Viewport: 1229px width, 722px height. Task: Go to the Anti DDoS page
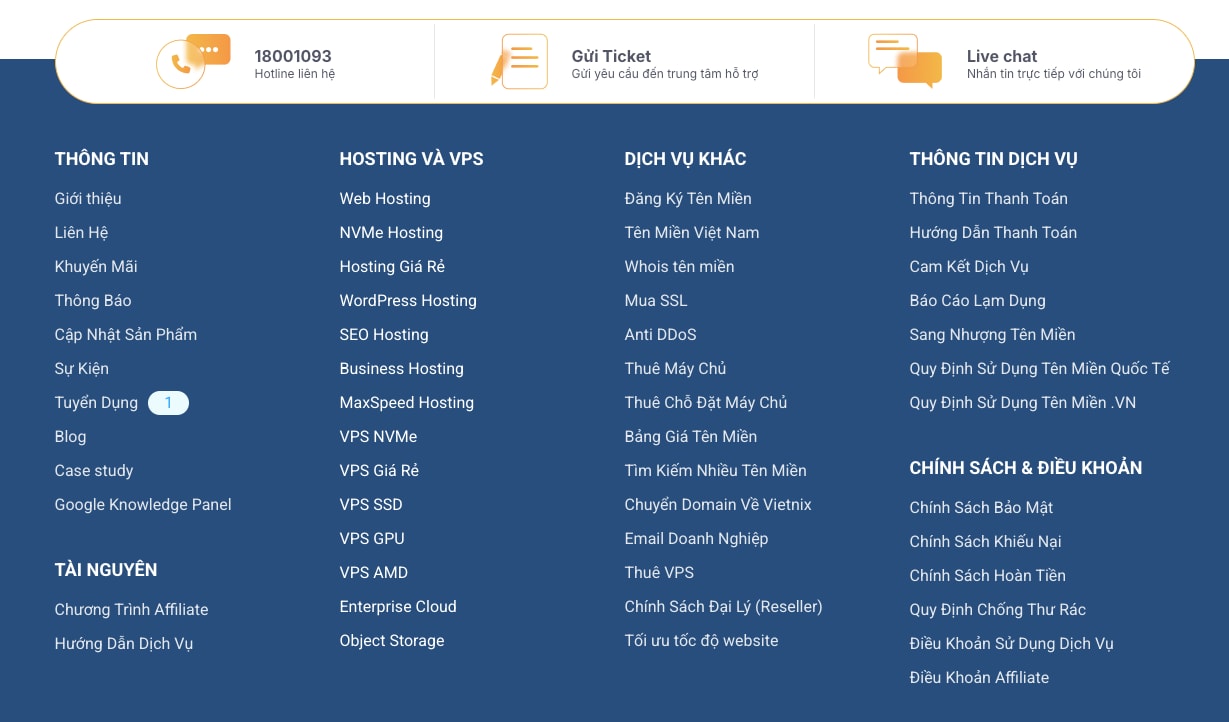click(x=660, y=334)
